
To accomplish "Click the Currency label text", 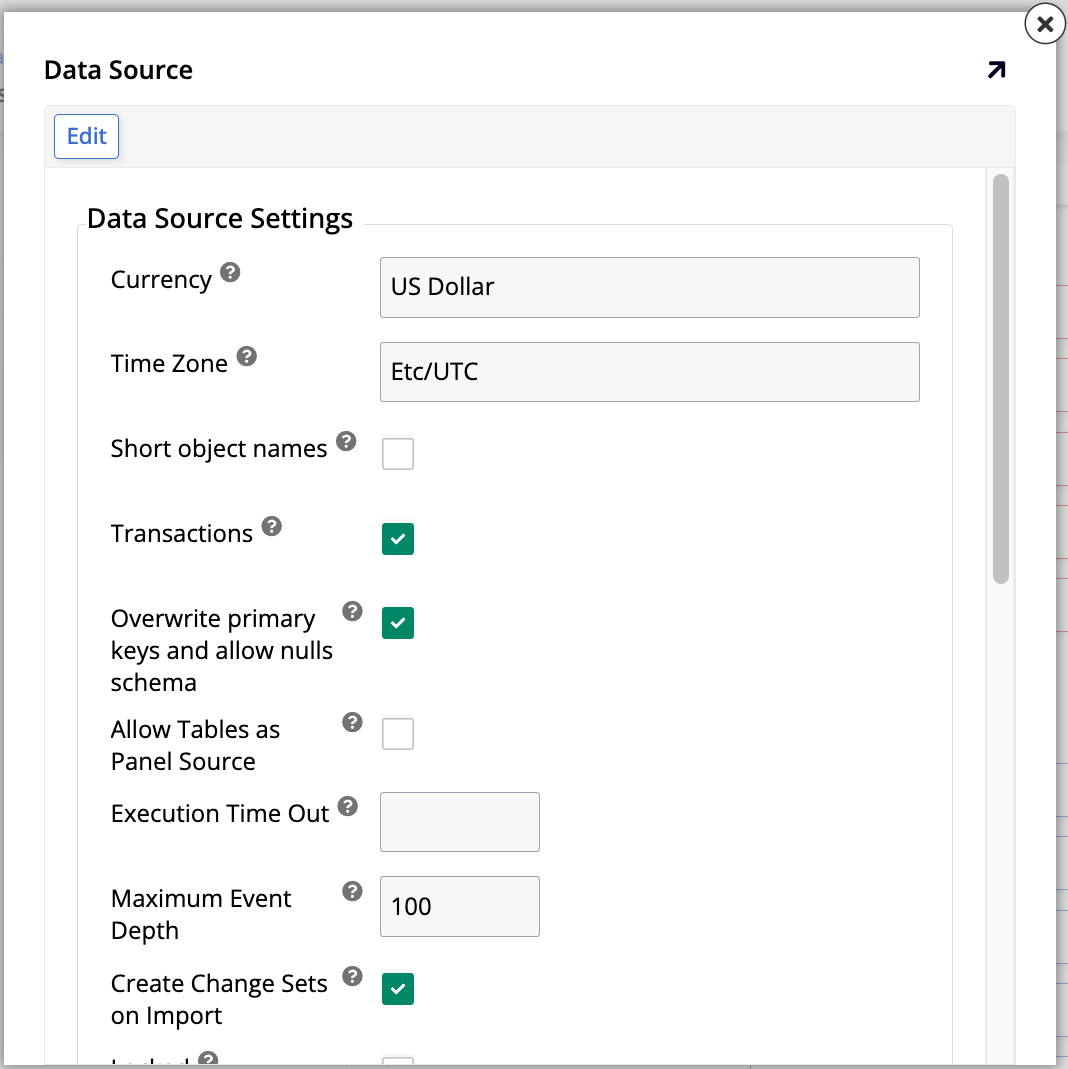I will tap(162, 280).
